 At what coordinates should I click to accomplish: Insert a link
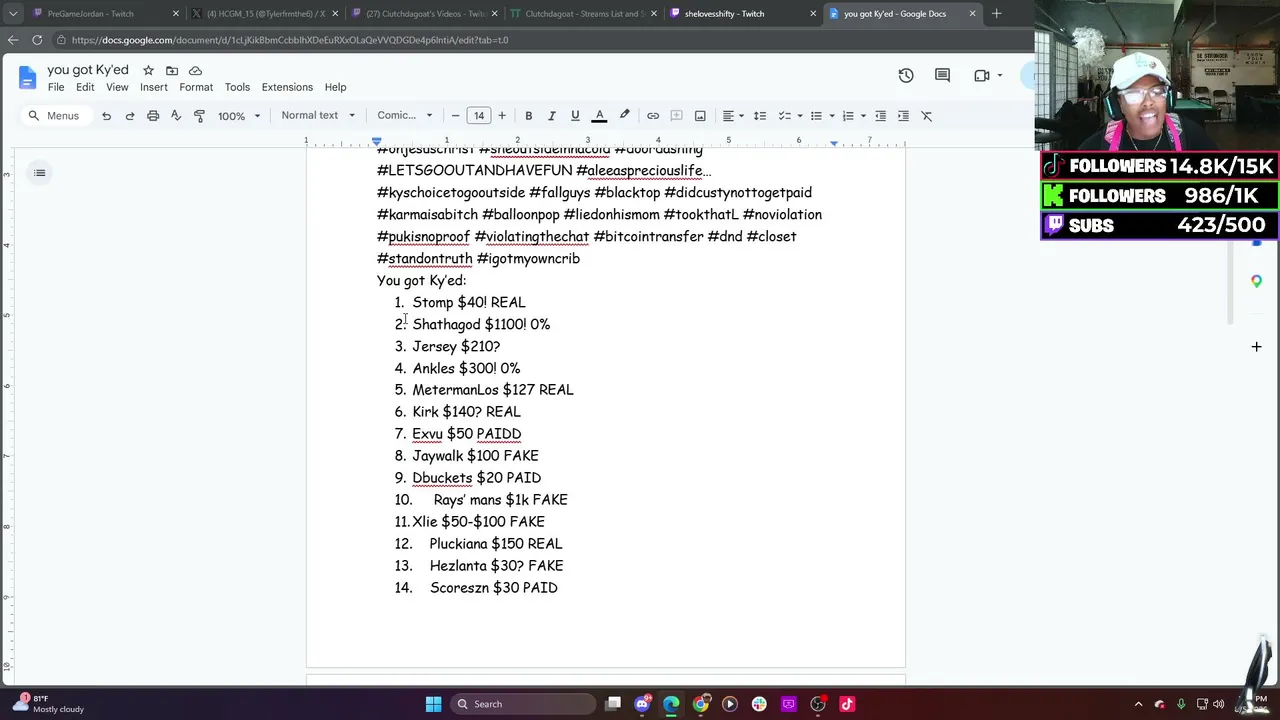(653, 116)
